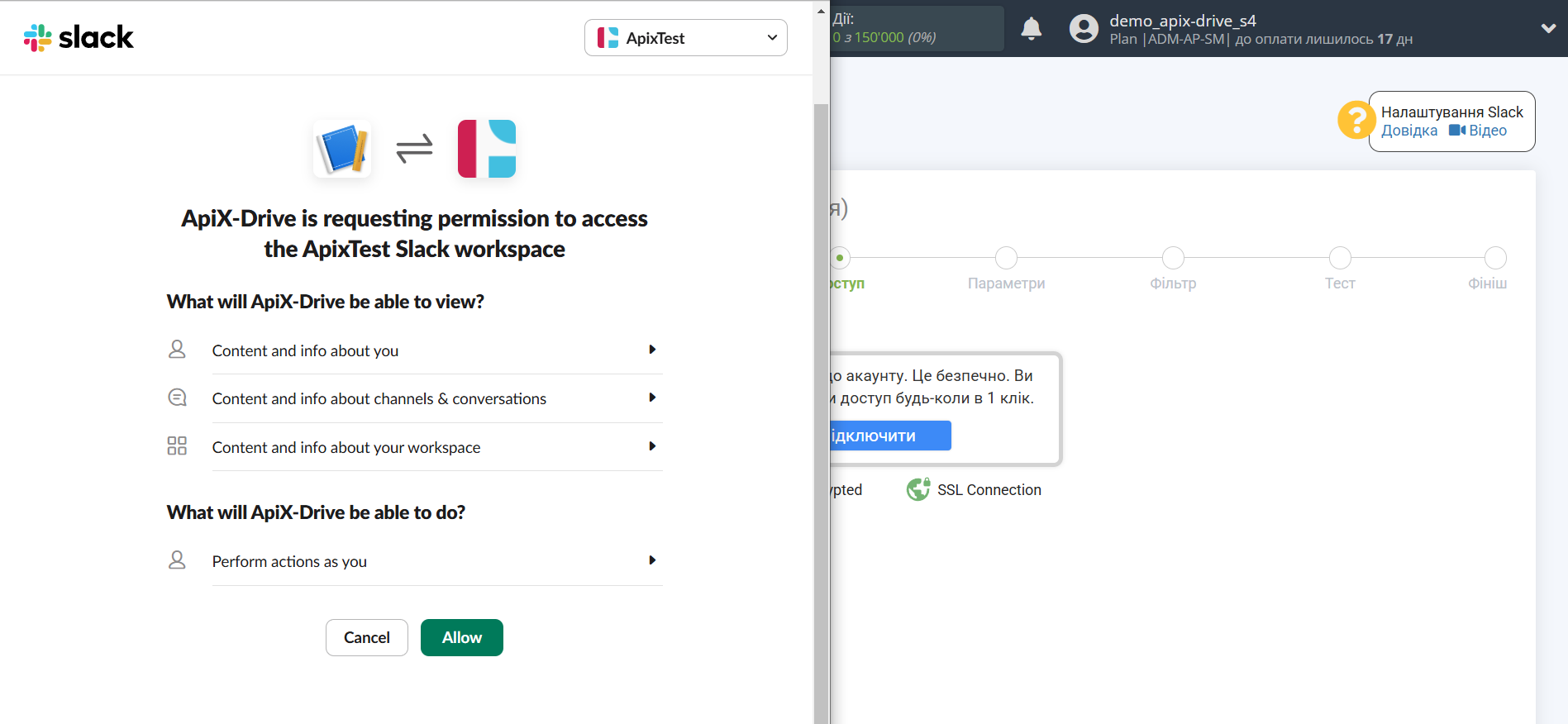
Task: Click the Cancel button
Action: pos(367,637)
